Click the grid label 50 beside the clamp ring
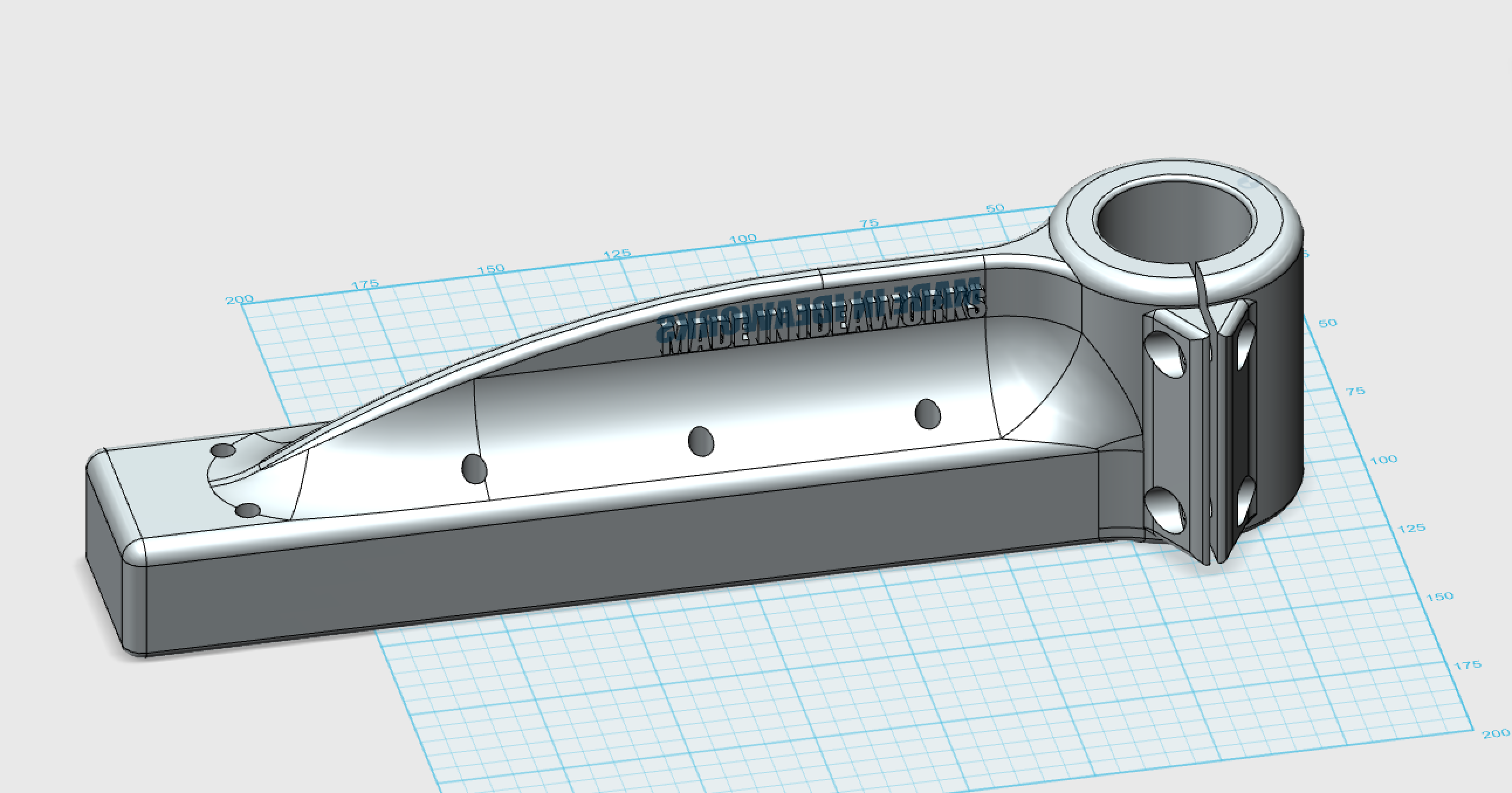Image resolution: width=1512 pixels, height=793 pixels. click(1328, 323)
